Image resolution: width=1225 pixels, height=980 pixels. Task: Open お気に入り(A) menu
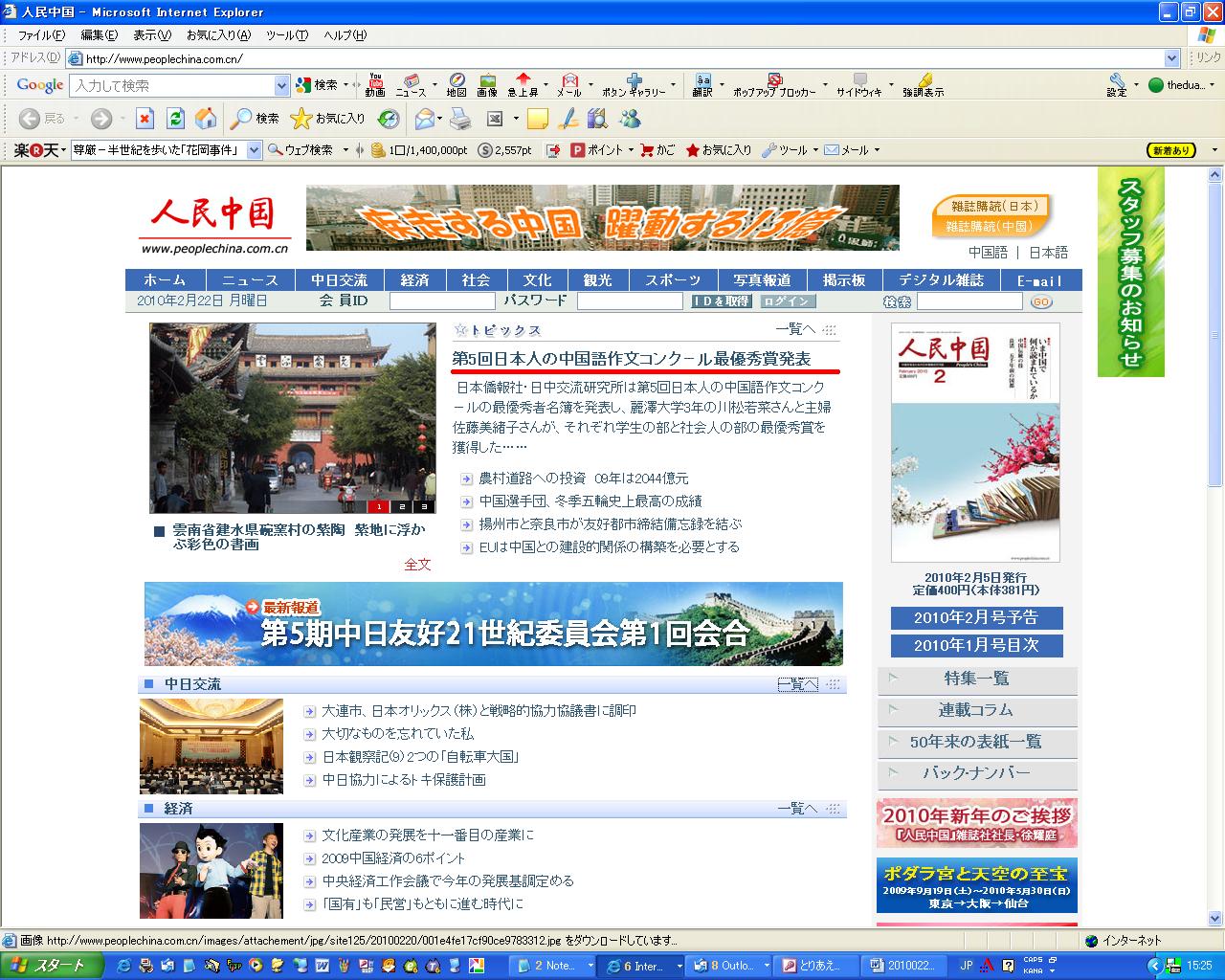(218, 35)
